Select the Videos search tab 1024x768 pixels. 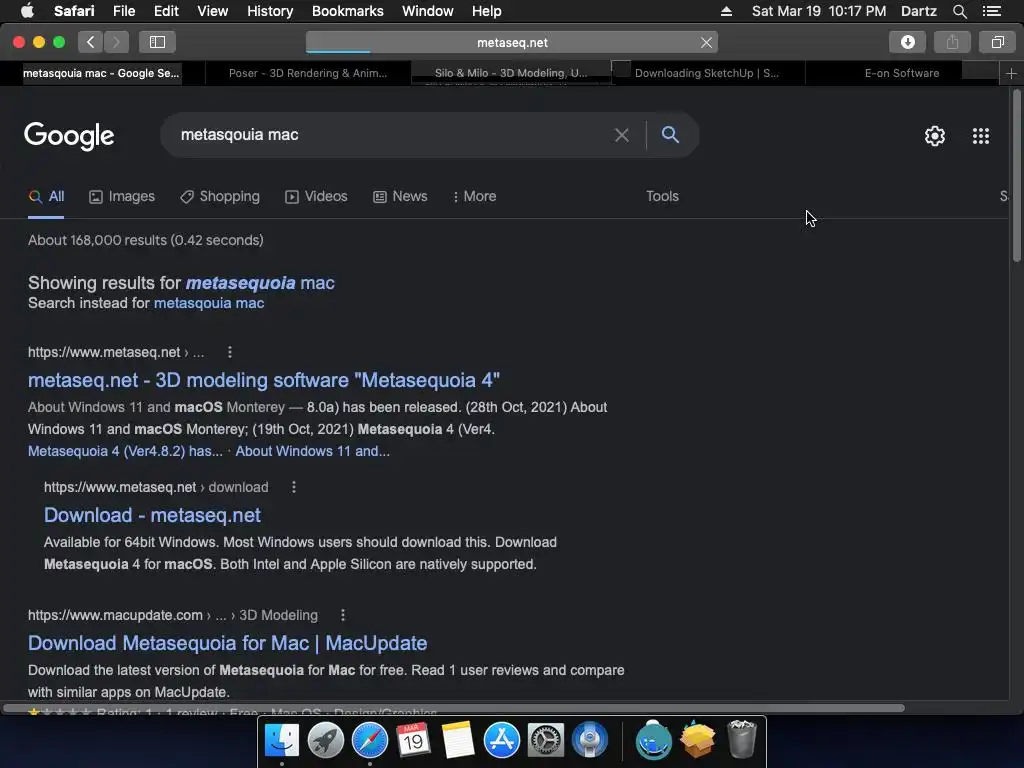316,197
